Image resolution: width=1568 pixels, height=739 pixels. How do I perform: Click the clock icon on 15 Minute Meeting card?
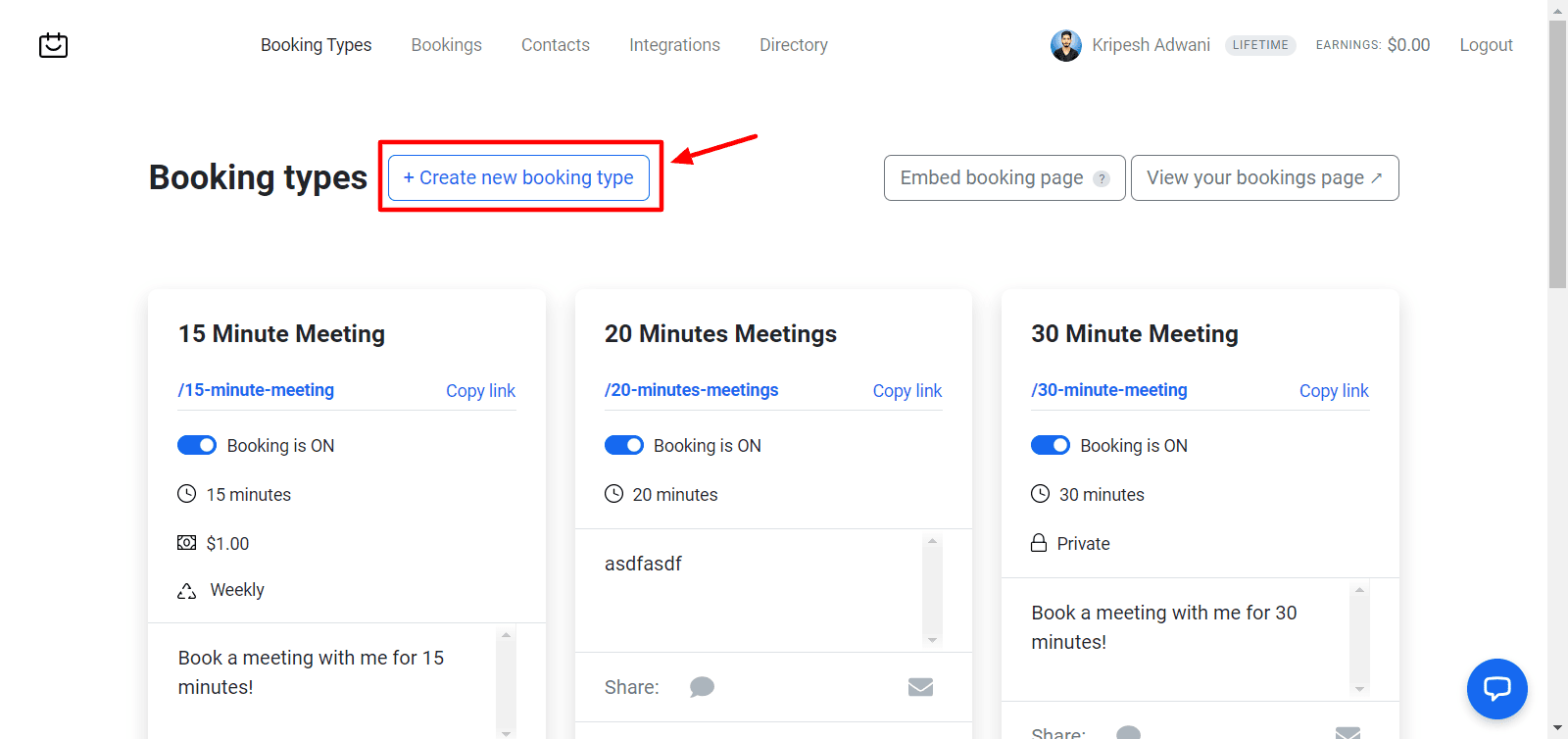click(x=186, y=494)
